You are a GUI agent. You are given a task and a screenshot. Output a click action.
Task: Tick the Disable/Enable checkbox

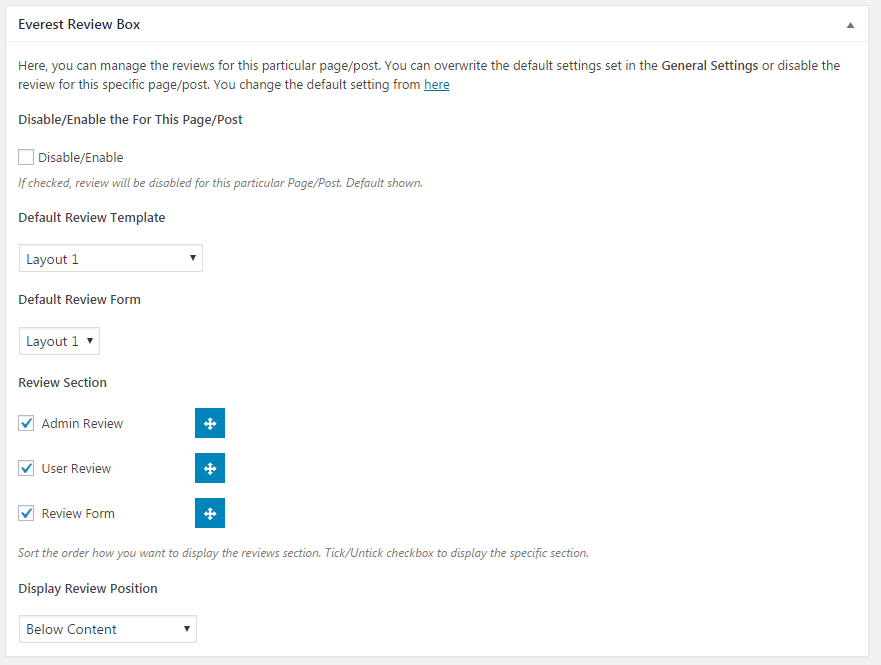pos(26,157)
